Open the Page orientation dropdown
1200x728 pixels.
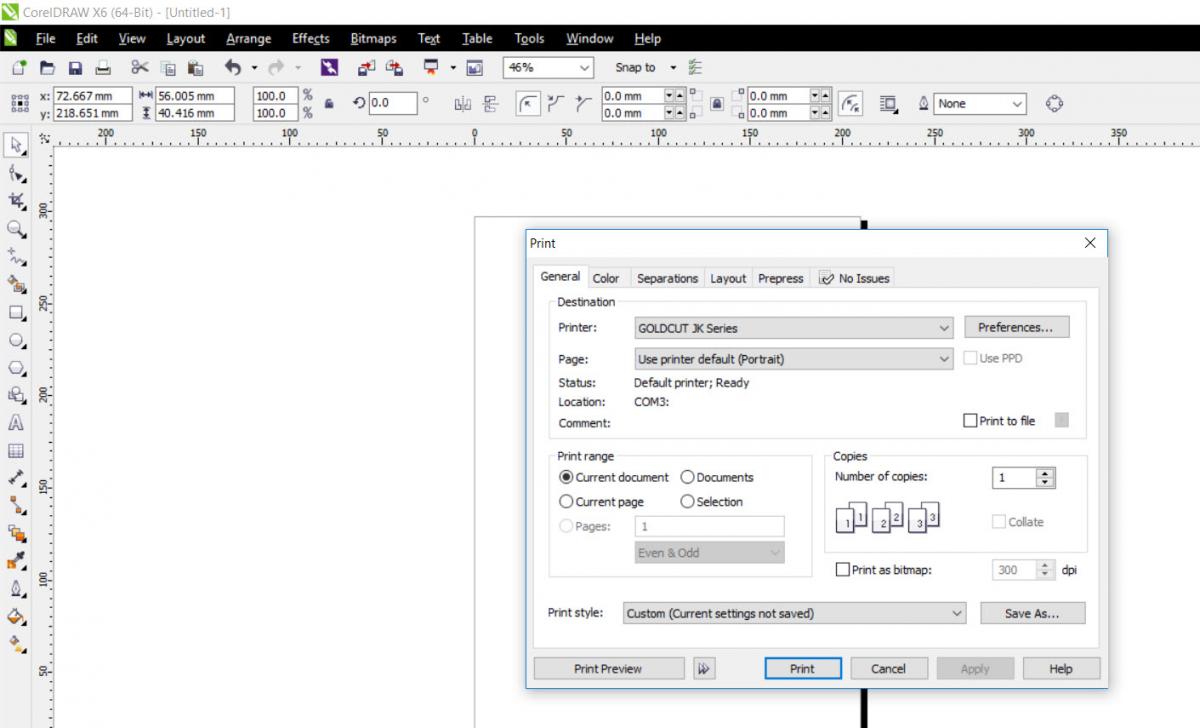794,359
